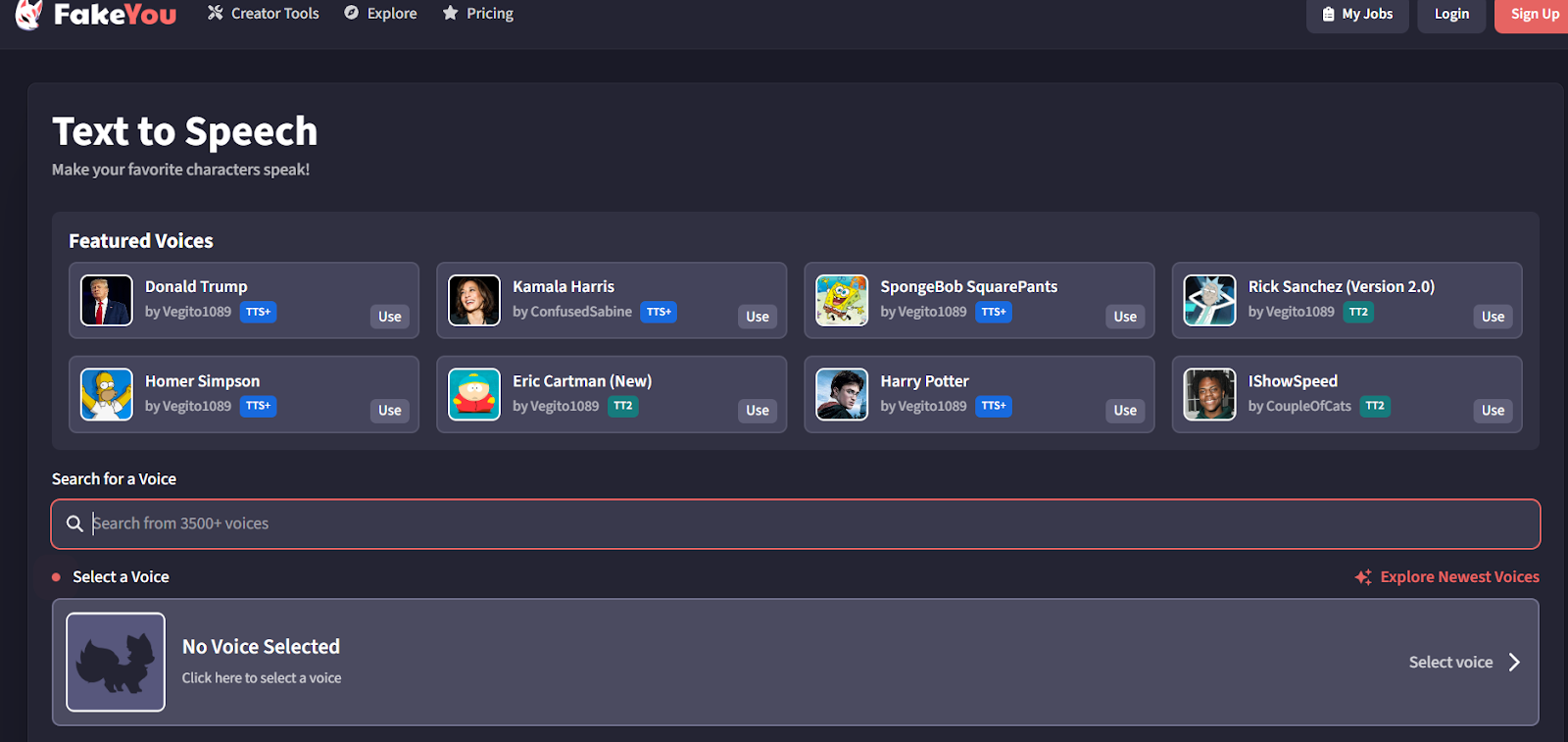Viewport: 1568px width, 742px height.
Task: Click the FakeYou brand name text
Action: 116,15
